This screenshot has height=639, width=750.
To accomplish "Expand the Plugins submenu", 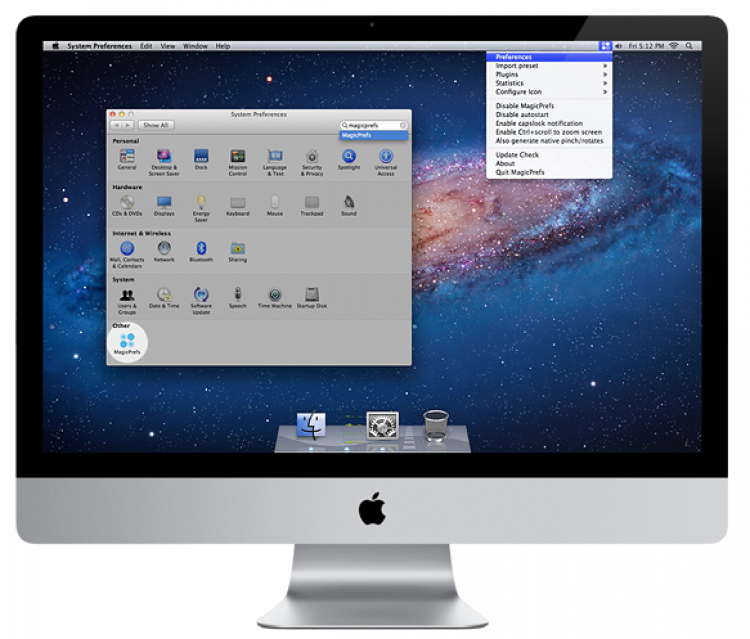I will click(549, 74).
